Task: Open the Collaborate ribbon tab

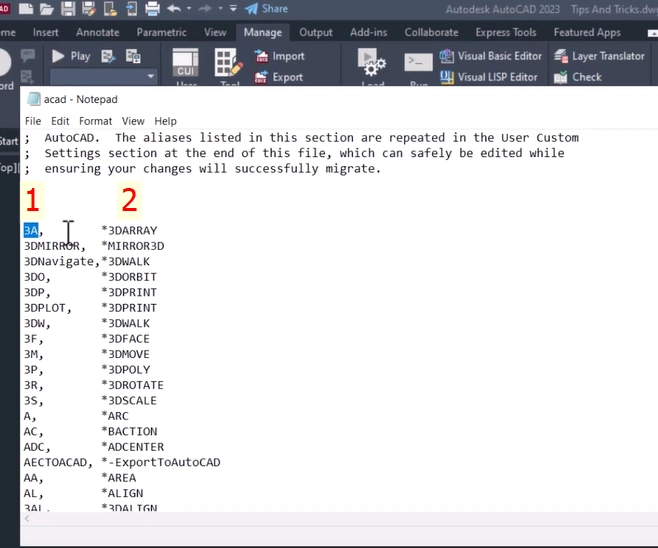Action: tap(431, 32)
